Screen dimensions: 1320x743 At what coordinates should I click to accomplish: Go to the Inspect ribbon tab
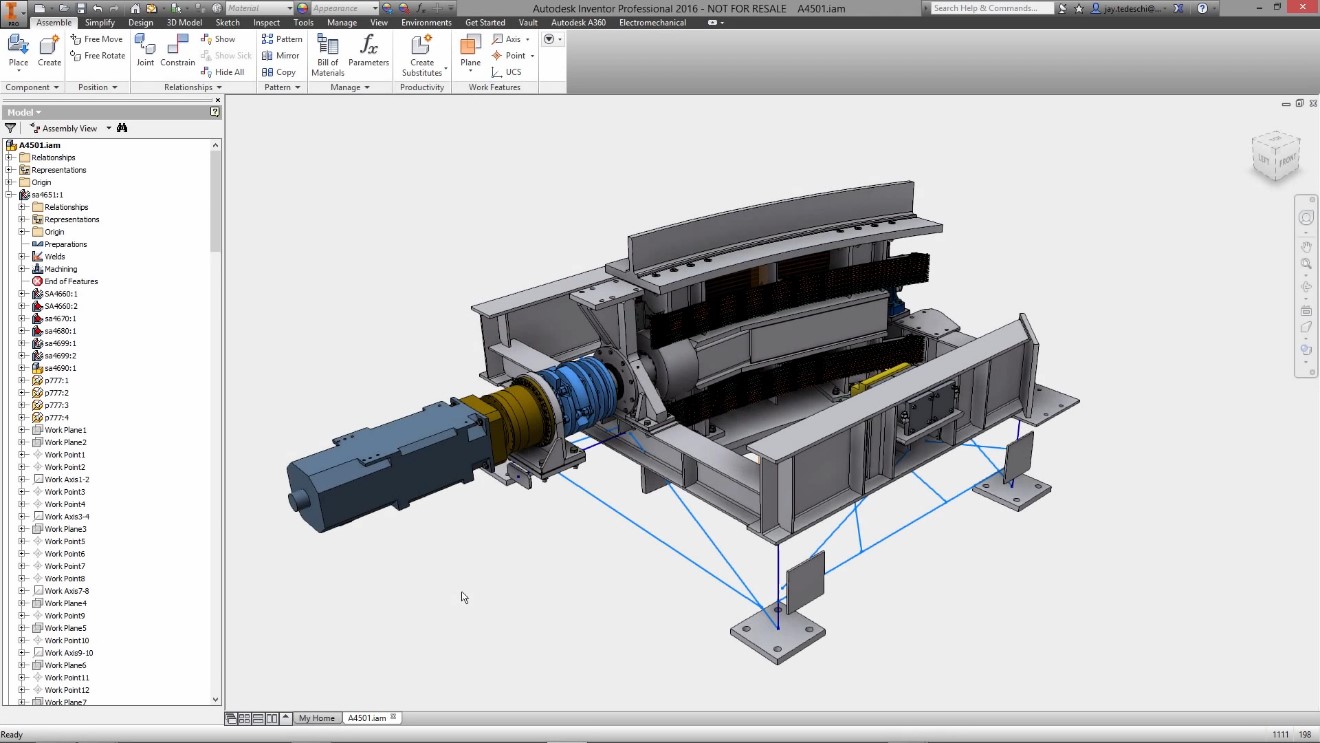(x=267, y=22)
